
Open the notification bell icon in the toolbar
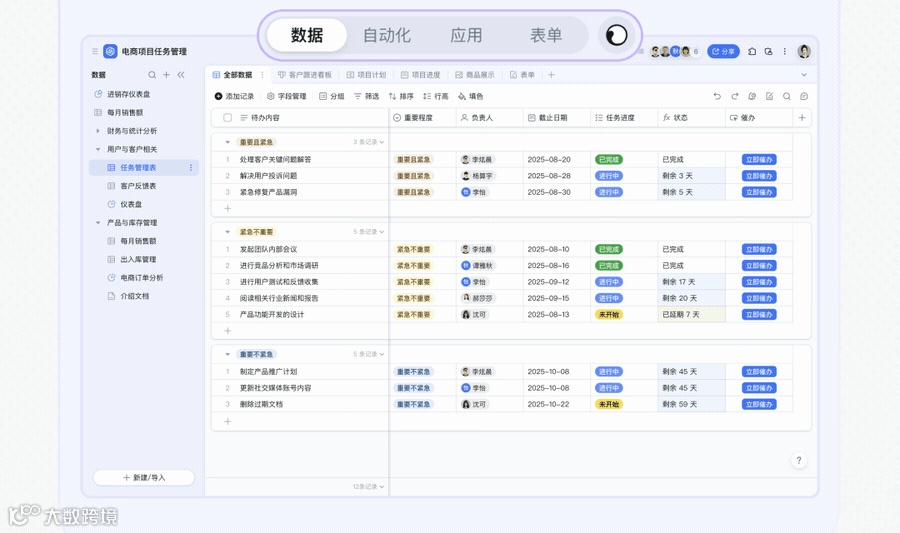(x=752, y=96)
